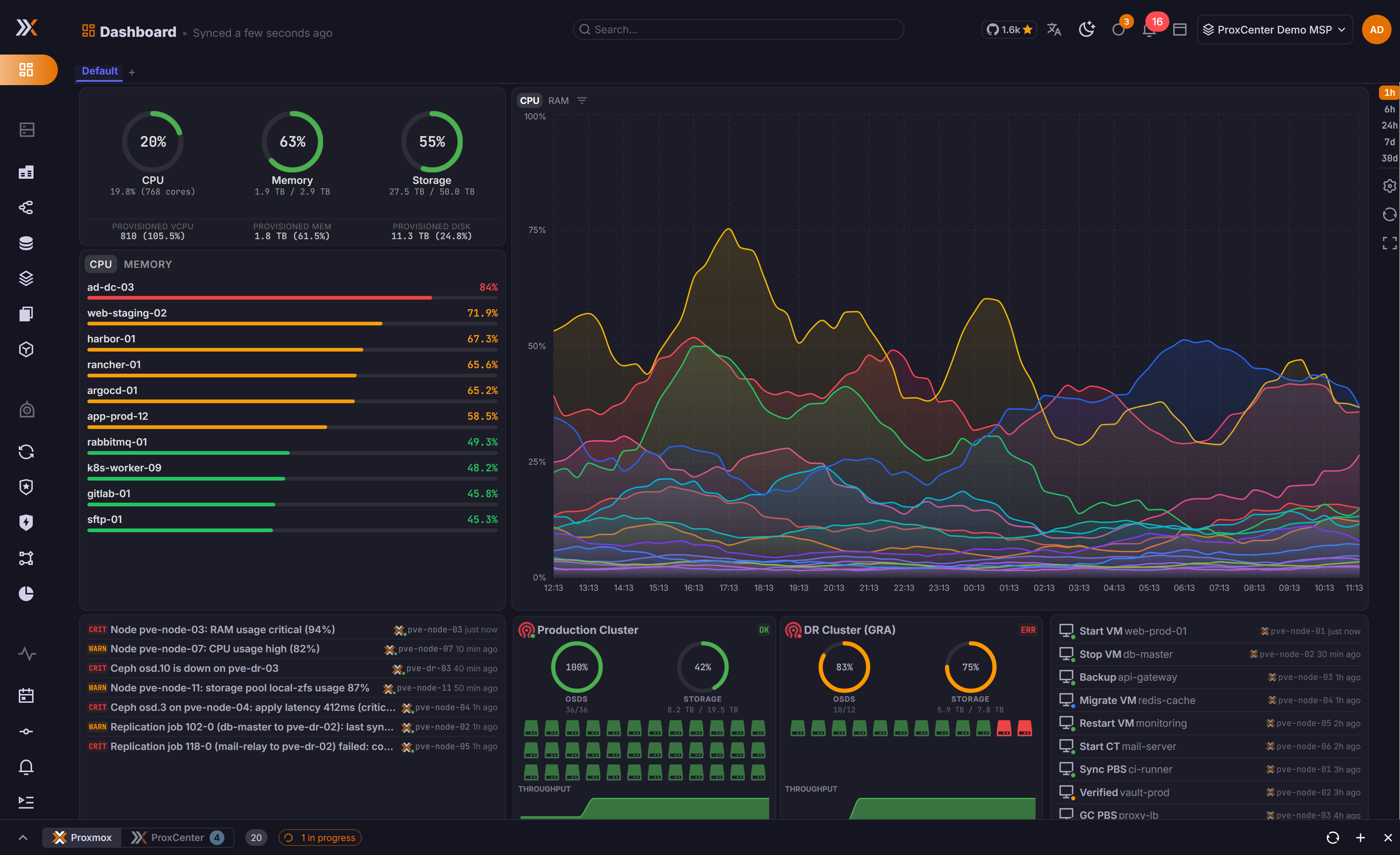
Task: Set time range to 24h
Action: 1389,125
